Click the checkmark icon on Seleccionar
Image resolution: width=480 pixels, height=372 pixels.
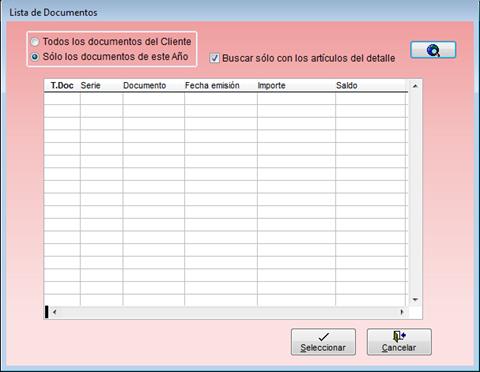[324, 337]
